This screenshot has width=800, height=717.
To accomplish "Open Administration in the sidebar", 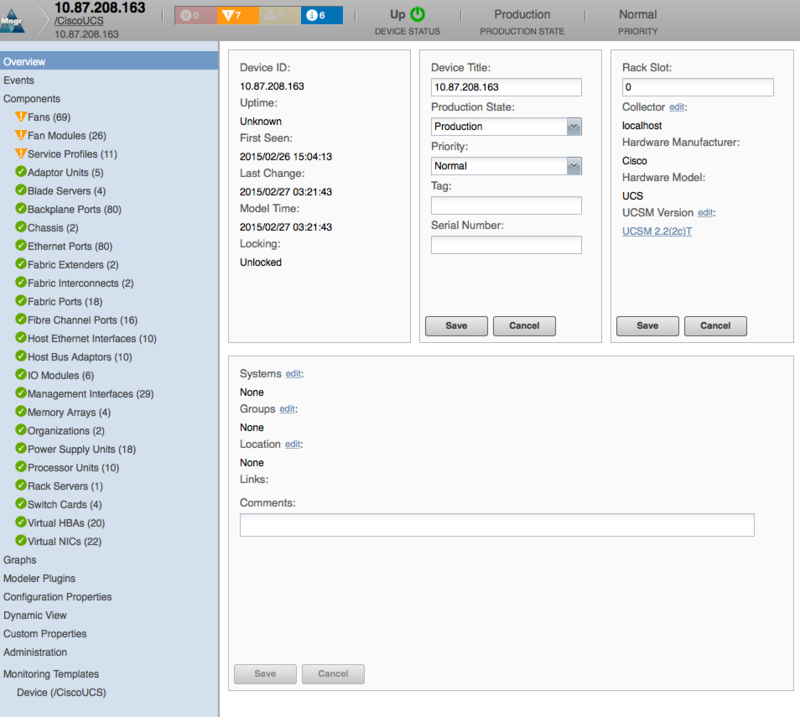I will [x=35, y=652].
